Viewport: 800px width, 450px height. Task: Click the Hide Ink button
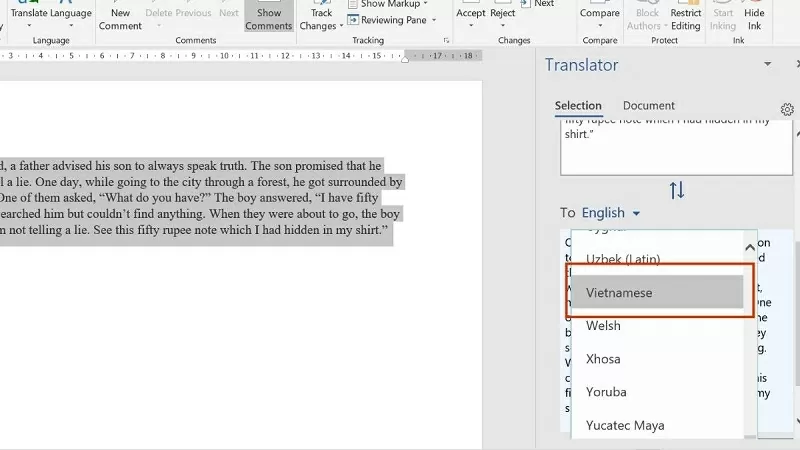[x=754, y=18]
